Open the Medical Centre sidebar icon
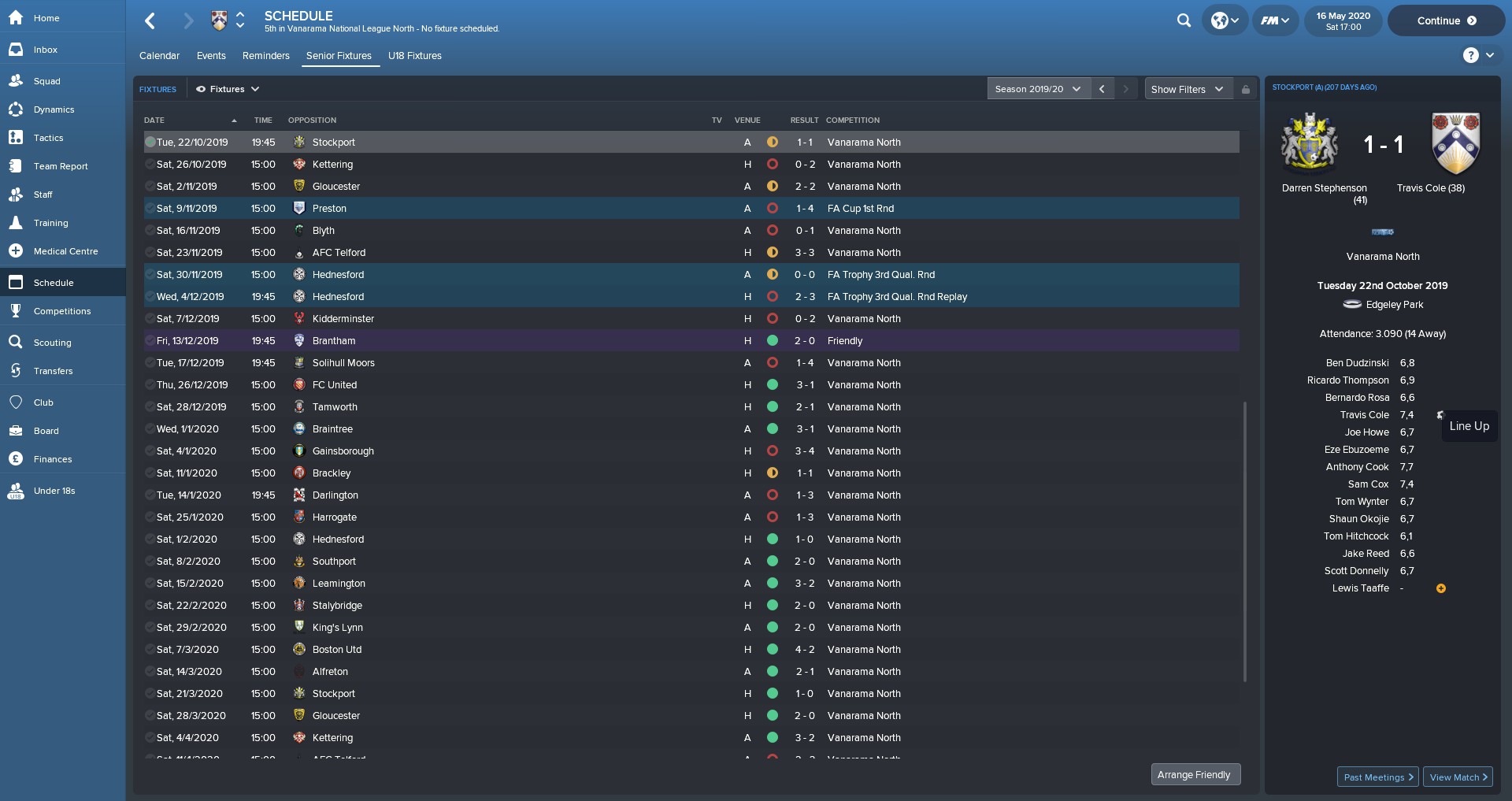The width and height of the screenshot is (1512, 801). click(x=16, y=251)
